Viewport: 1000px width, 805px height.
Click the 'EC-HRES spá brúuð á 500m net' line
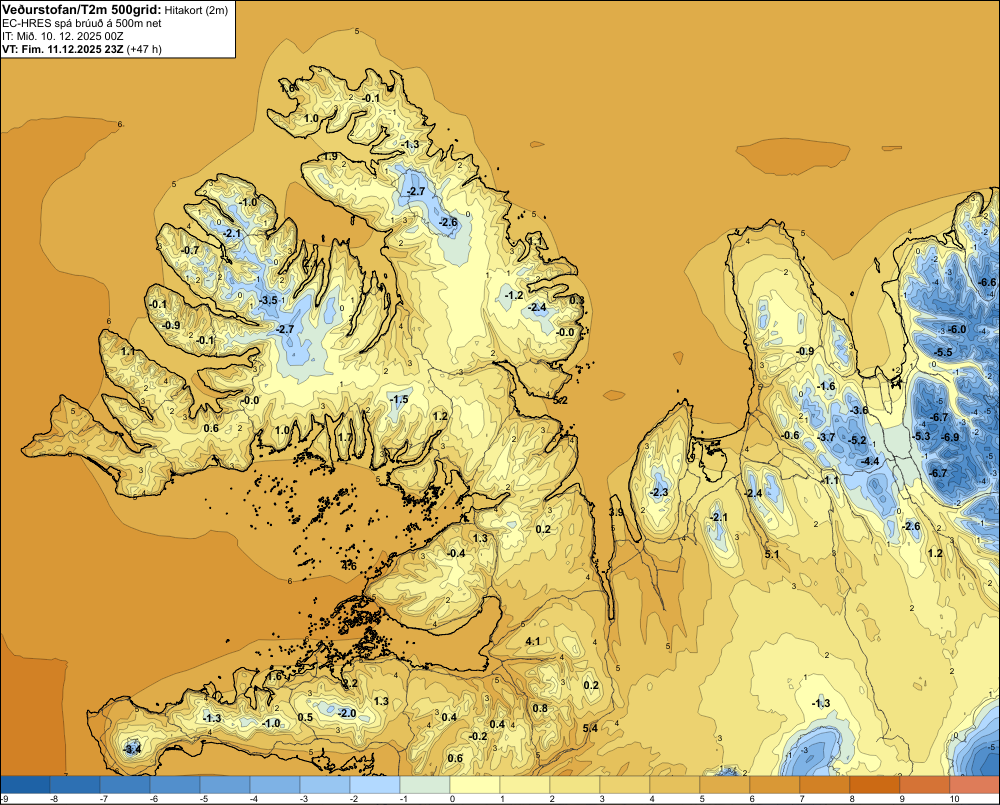[x=82, y=23]
